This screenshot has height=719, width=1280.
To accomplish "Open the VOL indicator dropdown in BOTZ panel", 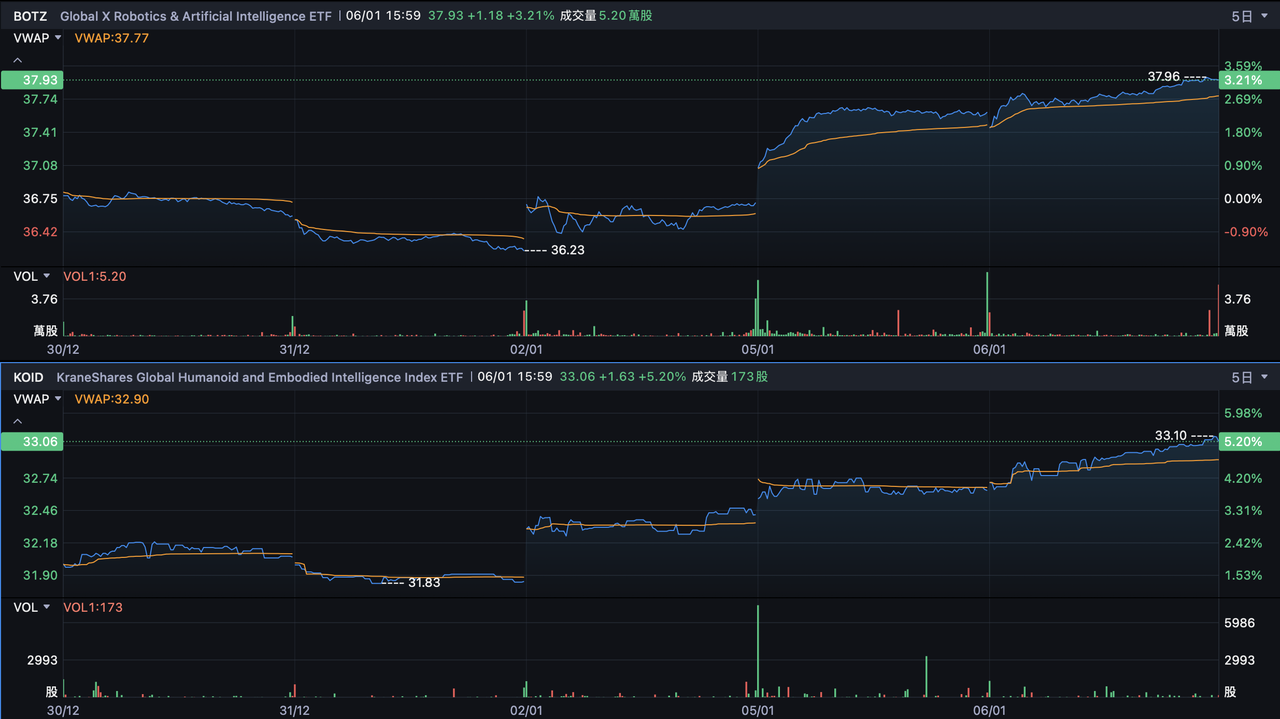I will [x=32, y=276].
